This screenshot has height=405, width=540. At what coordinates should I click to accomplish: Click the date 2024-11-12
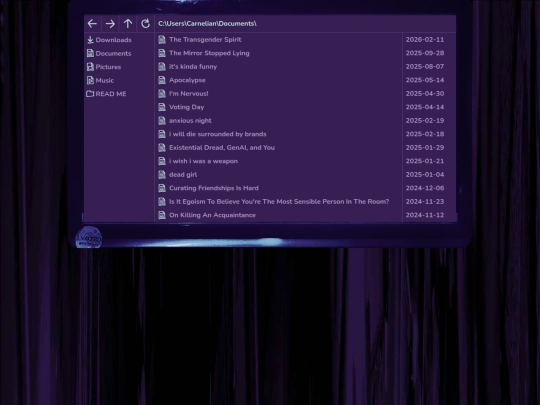point(425,215)
